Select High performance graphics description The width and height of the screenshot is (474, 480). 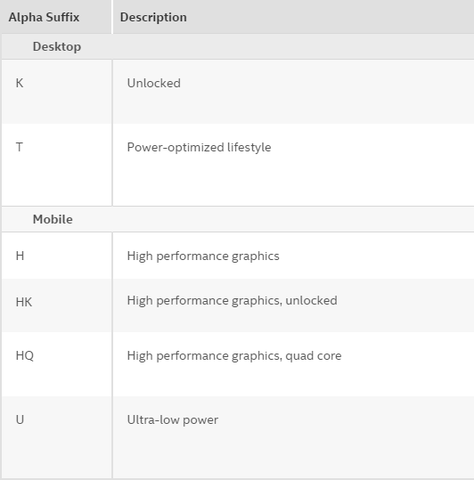point(203,256)
